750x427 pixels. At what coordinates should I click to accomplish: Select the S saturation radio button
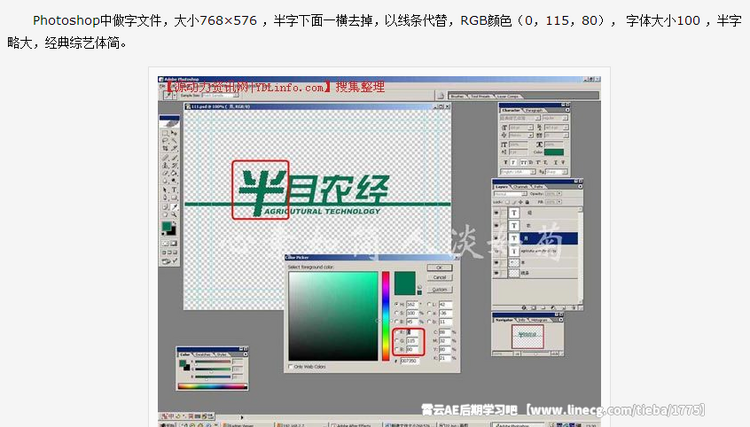(396, 313)
